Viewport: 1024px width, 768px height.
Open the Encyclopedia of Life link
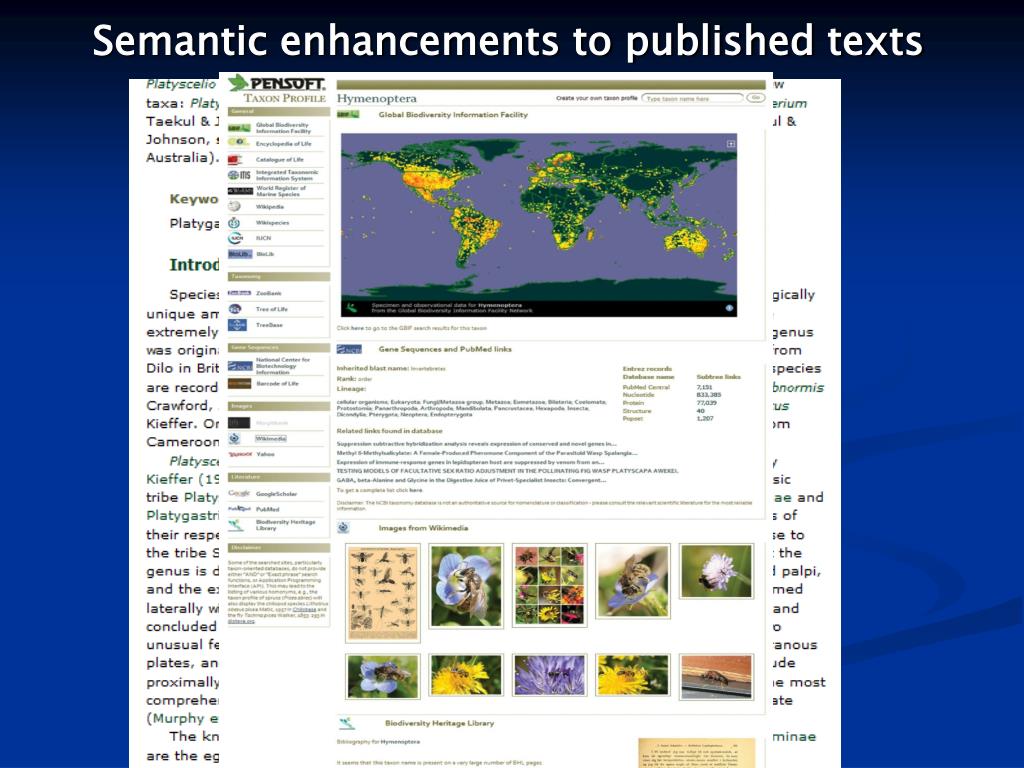click(x=283, y=144)
